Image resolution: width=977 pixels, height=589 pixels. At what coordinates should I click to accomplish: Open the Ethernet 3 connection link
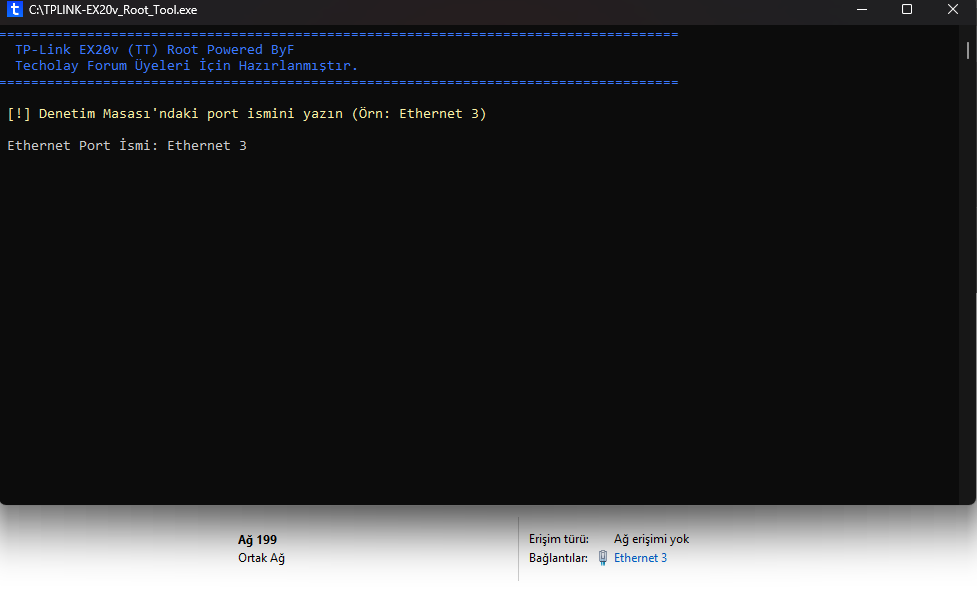coord(640,558)
